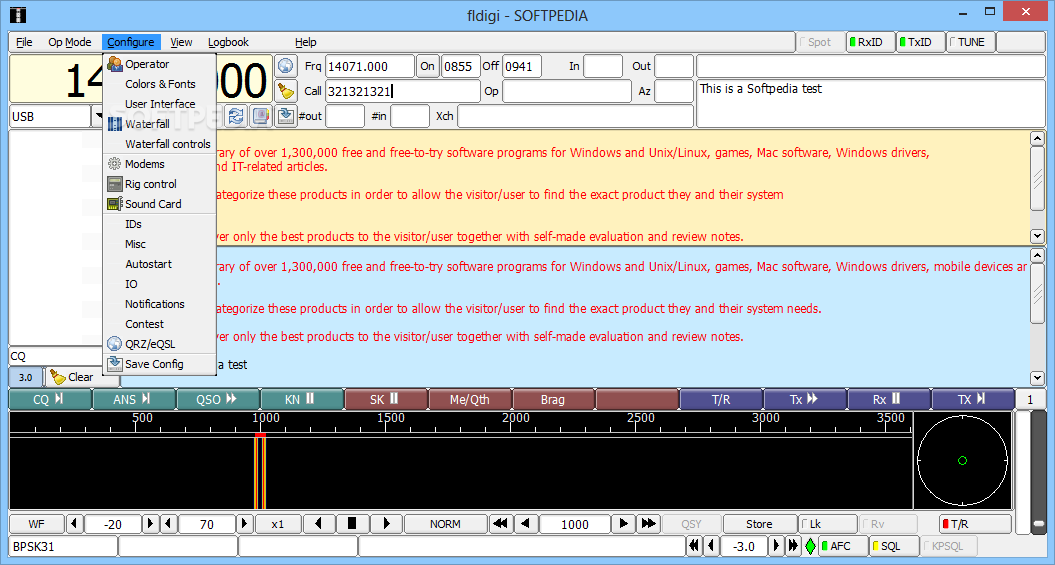Toggle the T/R button beside Rv

pos(975,524)
